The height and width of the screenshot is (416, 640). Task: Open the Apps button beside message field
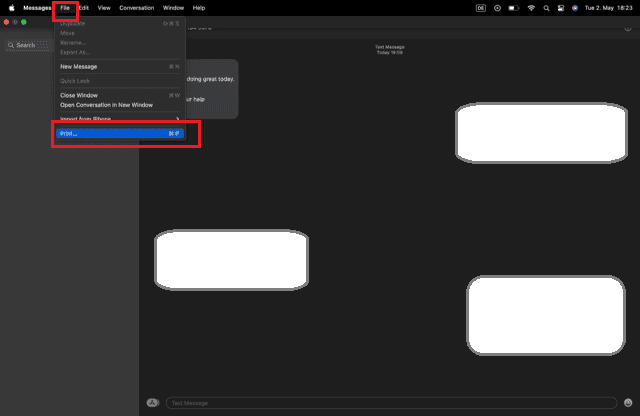coord(152,403)
